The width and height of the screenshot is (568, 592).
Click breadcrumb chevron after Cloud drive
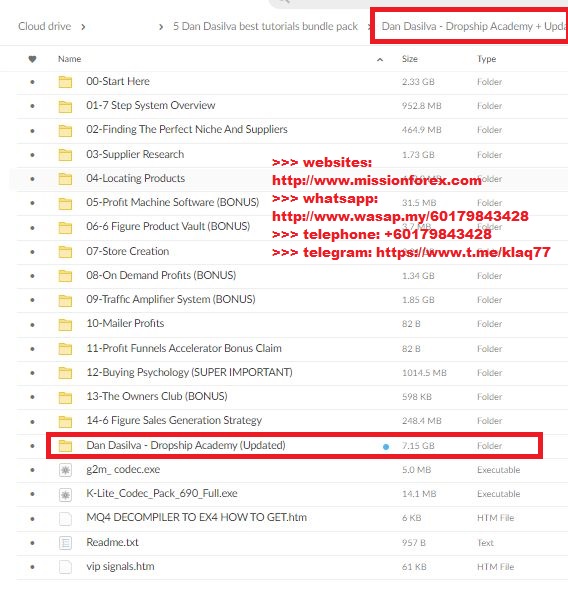point(83,27)
